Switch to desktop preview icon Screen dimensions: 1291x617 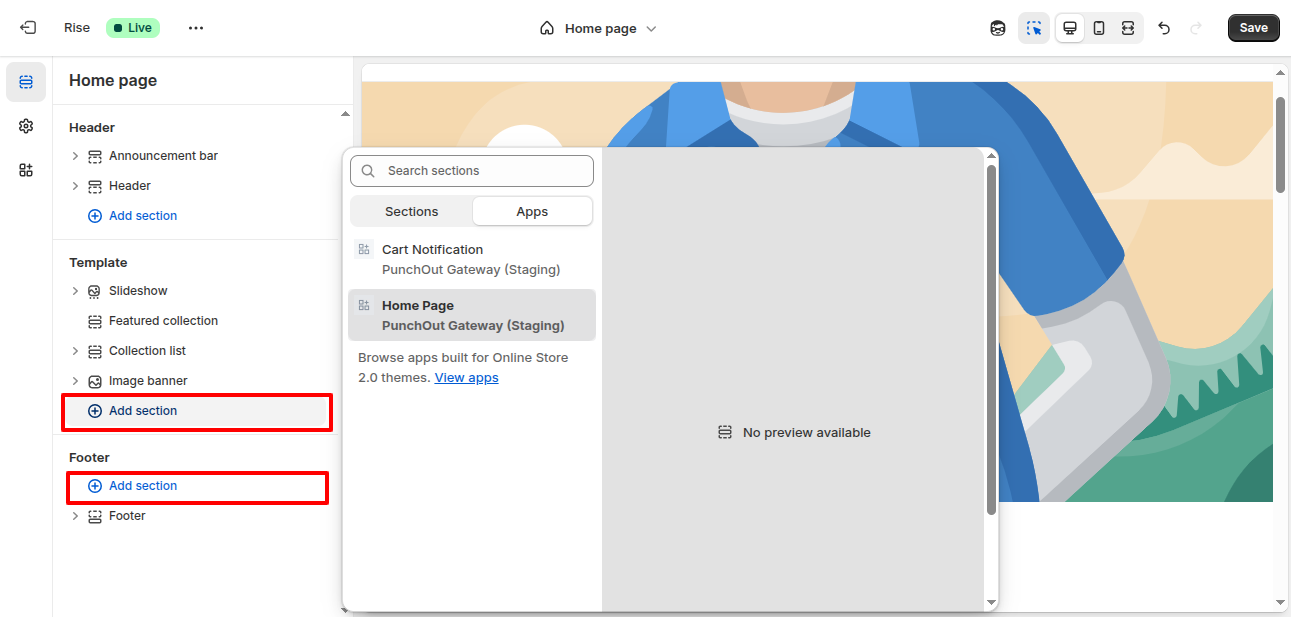(x=1070, y=28)
